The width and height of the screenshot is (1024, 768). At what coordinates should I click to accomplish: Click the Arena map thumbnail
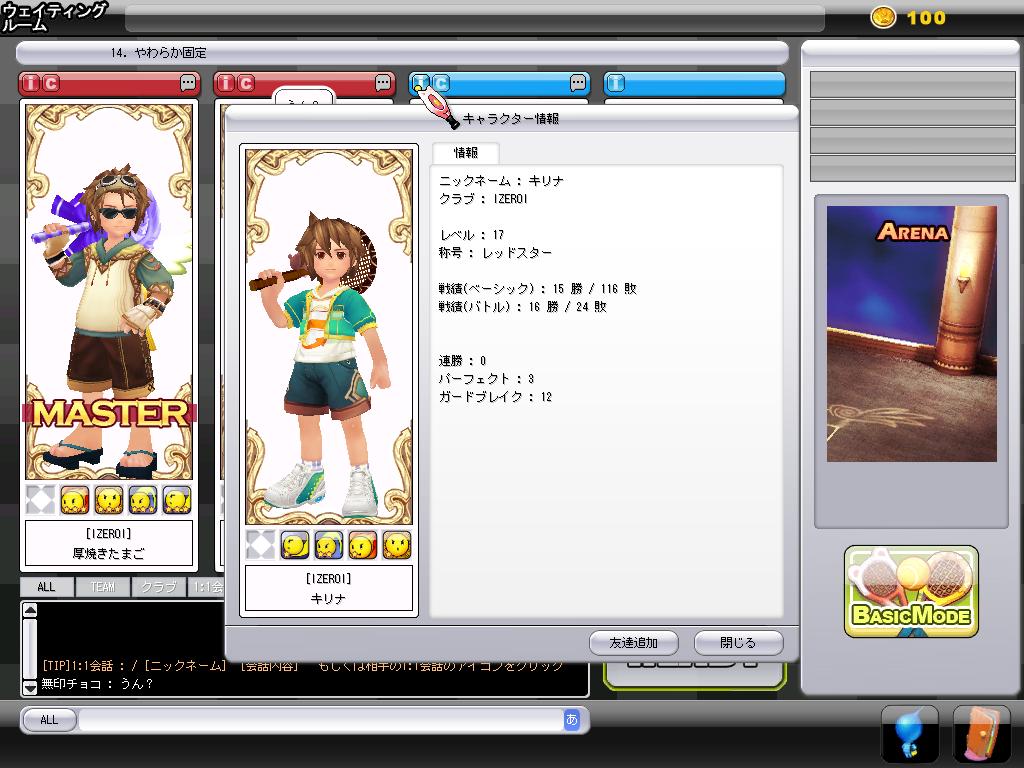coord(911,334)
